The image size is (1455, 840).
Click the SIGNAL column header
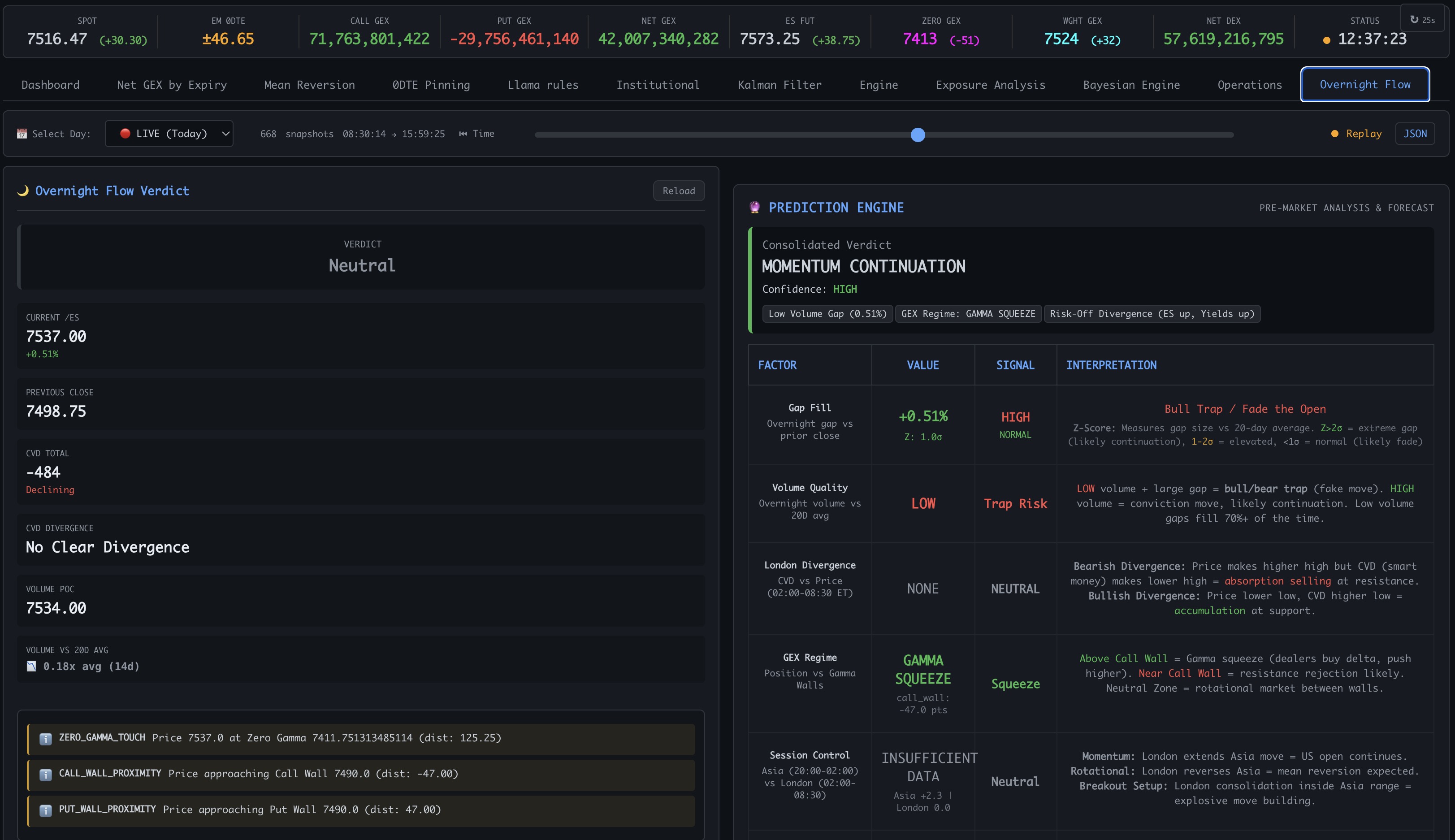1015,365
